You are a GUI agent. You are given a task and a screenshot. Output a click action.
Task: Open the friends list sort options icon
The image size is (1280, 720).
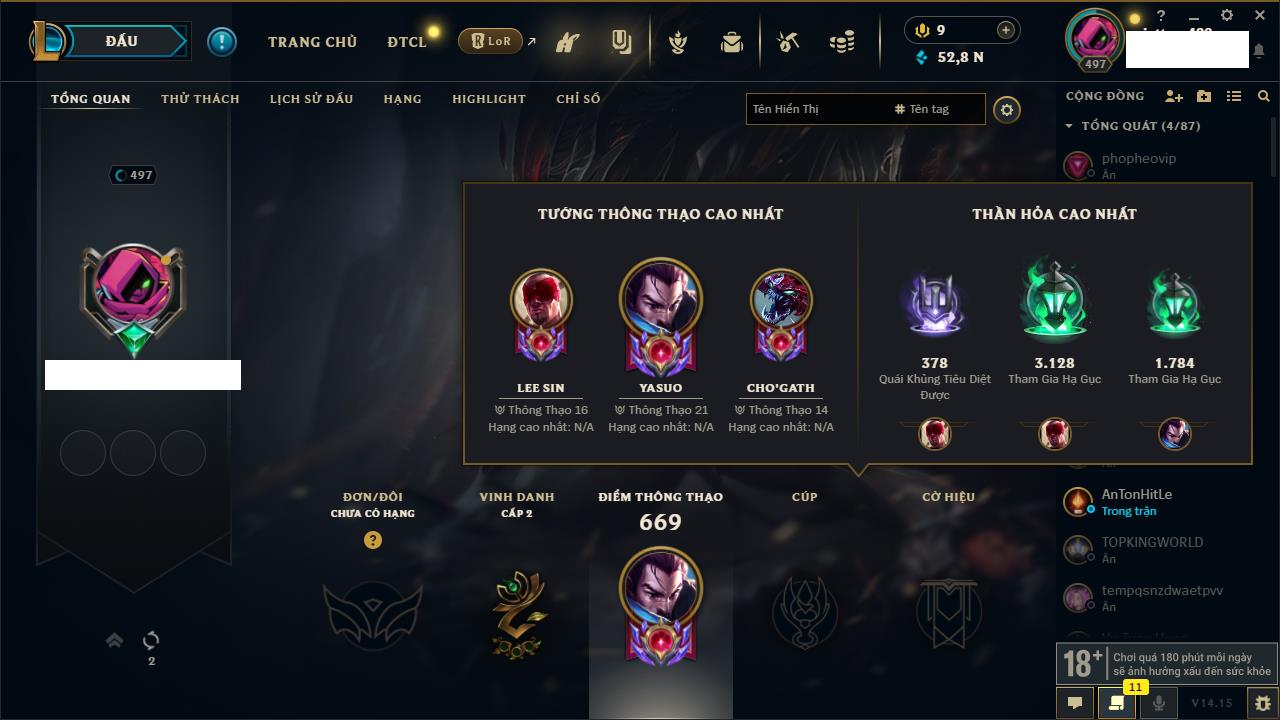point(1234,96)
